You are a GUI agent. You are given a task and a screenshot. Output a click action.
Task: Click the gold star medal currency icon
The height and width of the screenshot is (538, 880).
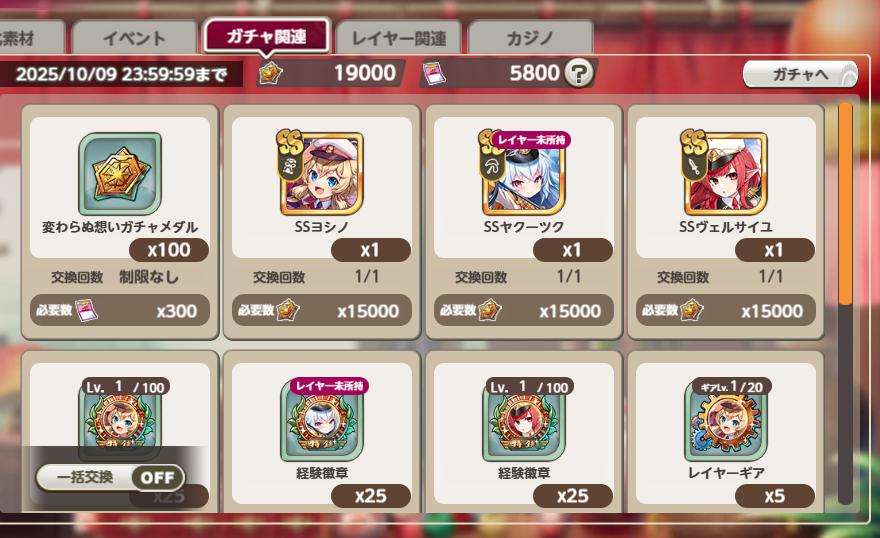click(270, 73)
